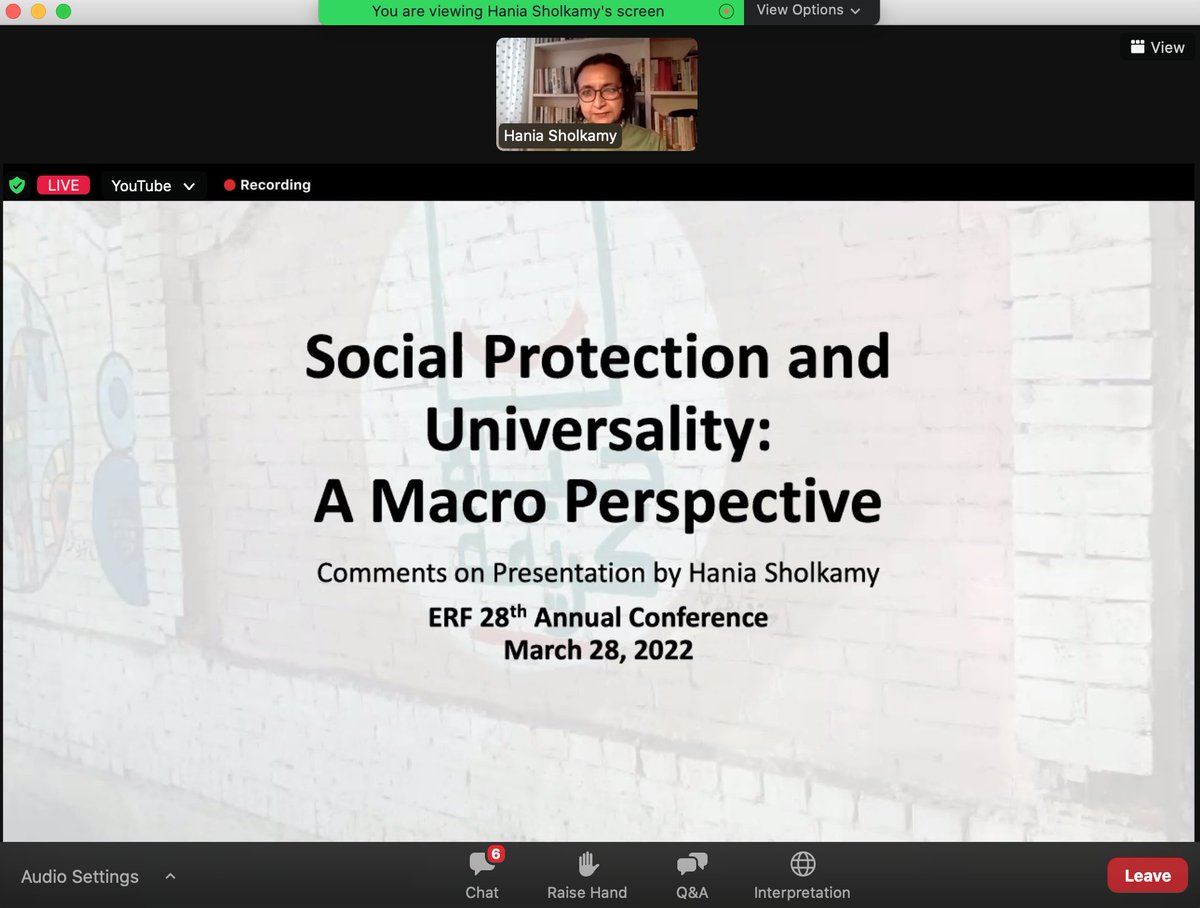Viewport: 1200px width, 908px height.
Task: Click 'Comments on Presentation by Hania Sholkamy' text
Action: (x=598, y=573)
